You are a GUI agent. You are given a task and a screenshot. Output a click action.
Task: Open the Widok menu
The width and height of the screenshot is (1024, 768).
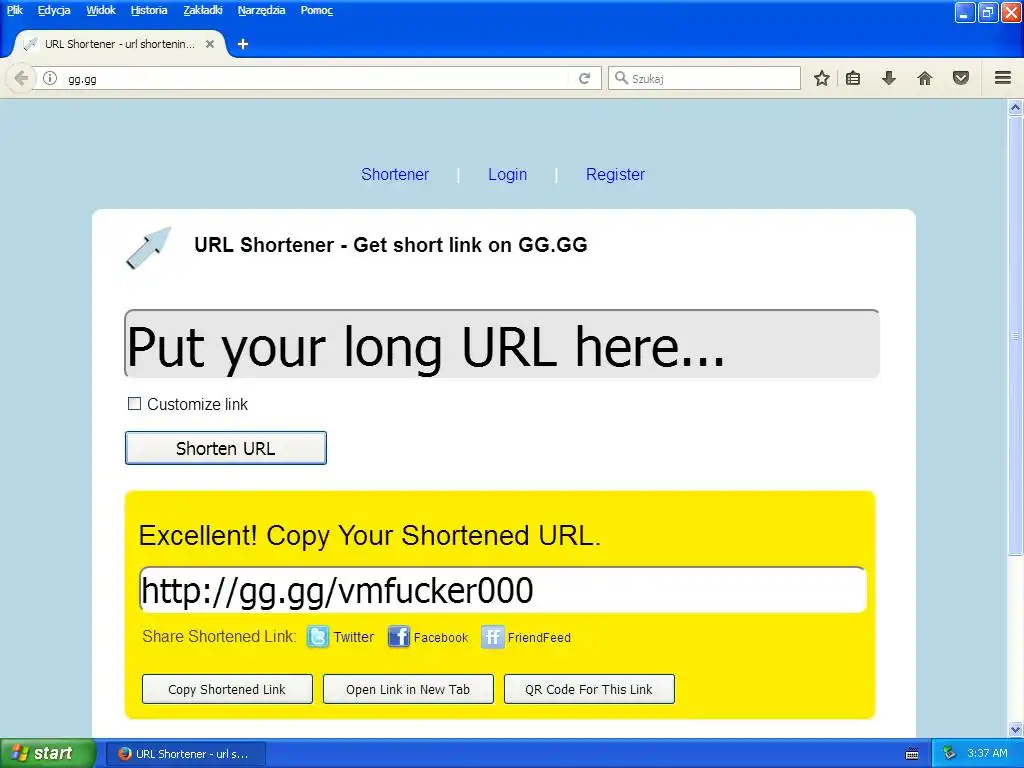pos(101,10)
